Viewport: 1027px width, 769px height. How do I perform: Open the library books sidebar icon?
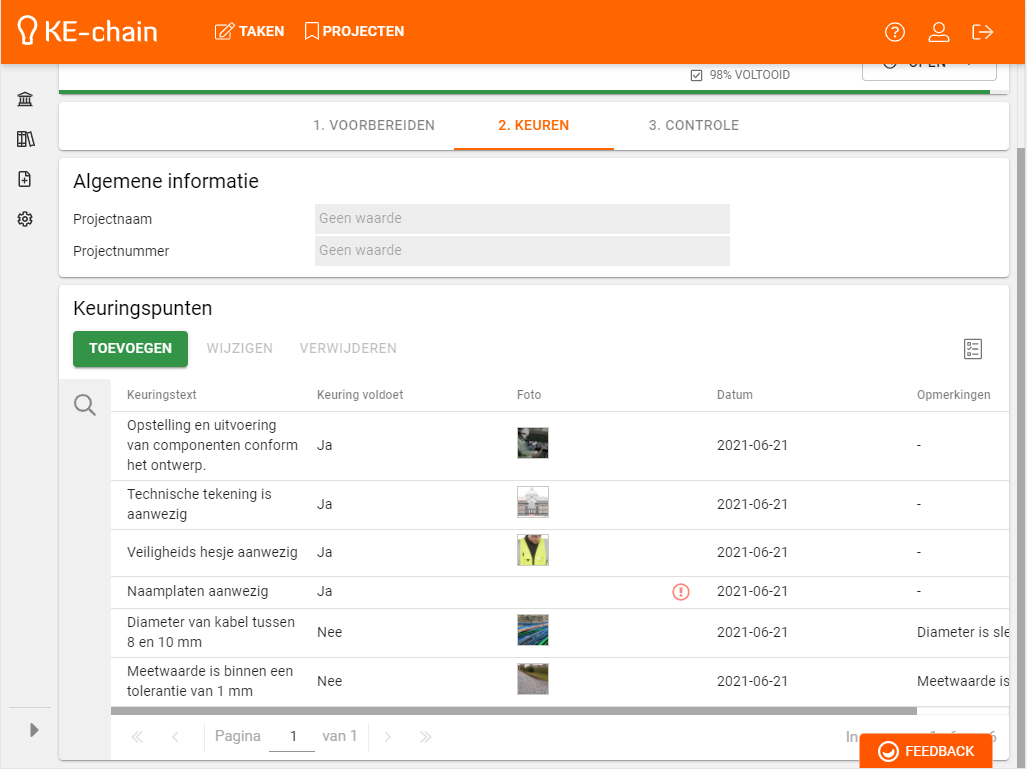(x=25, y=139)
